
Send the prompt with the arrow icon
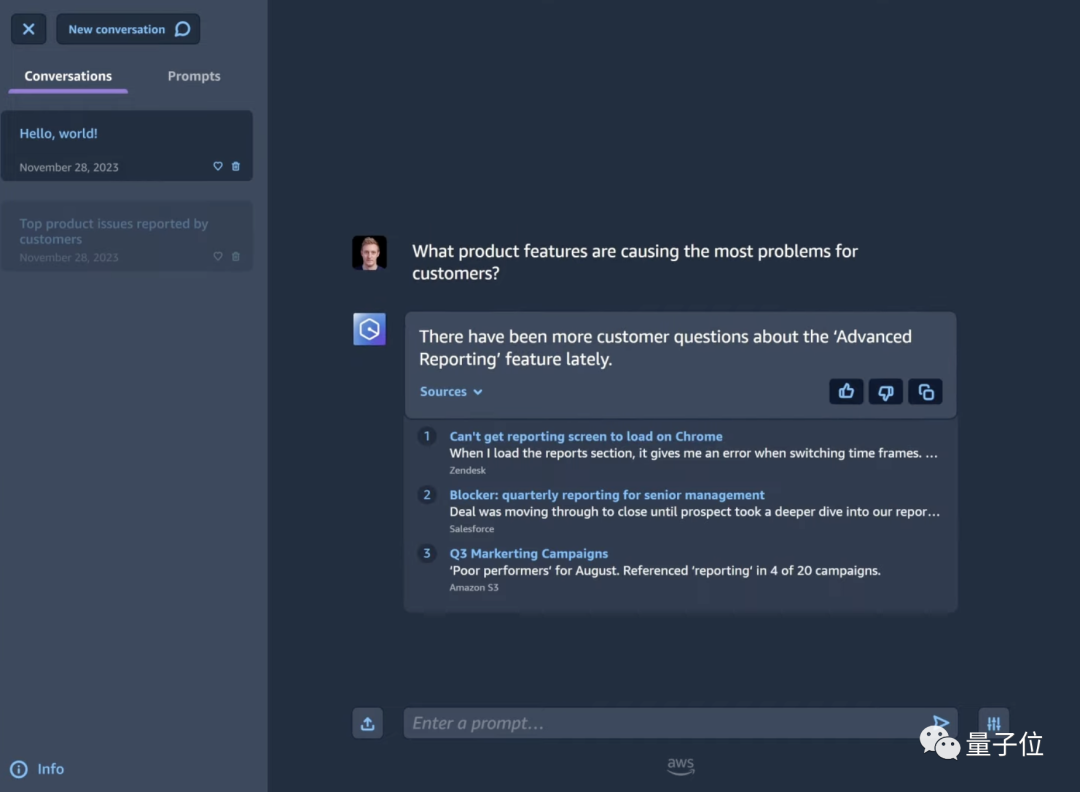click(x=940, y=723)
